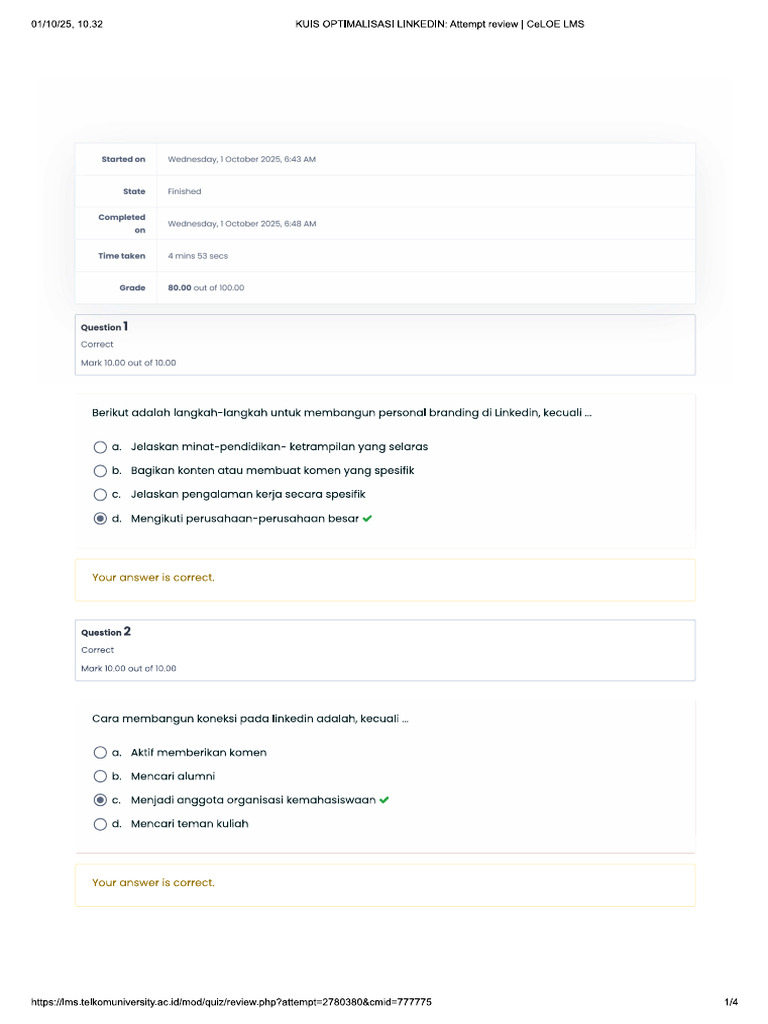768x1024 pixels.
Task: Click the Question 1 heading
Action: 105,327
